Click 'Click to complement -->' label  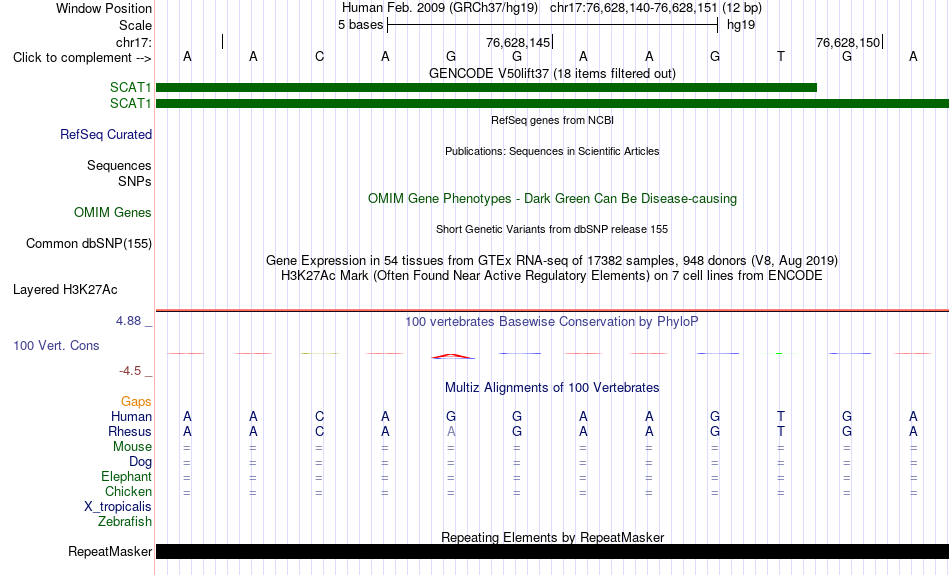[x=82, y=58]
